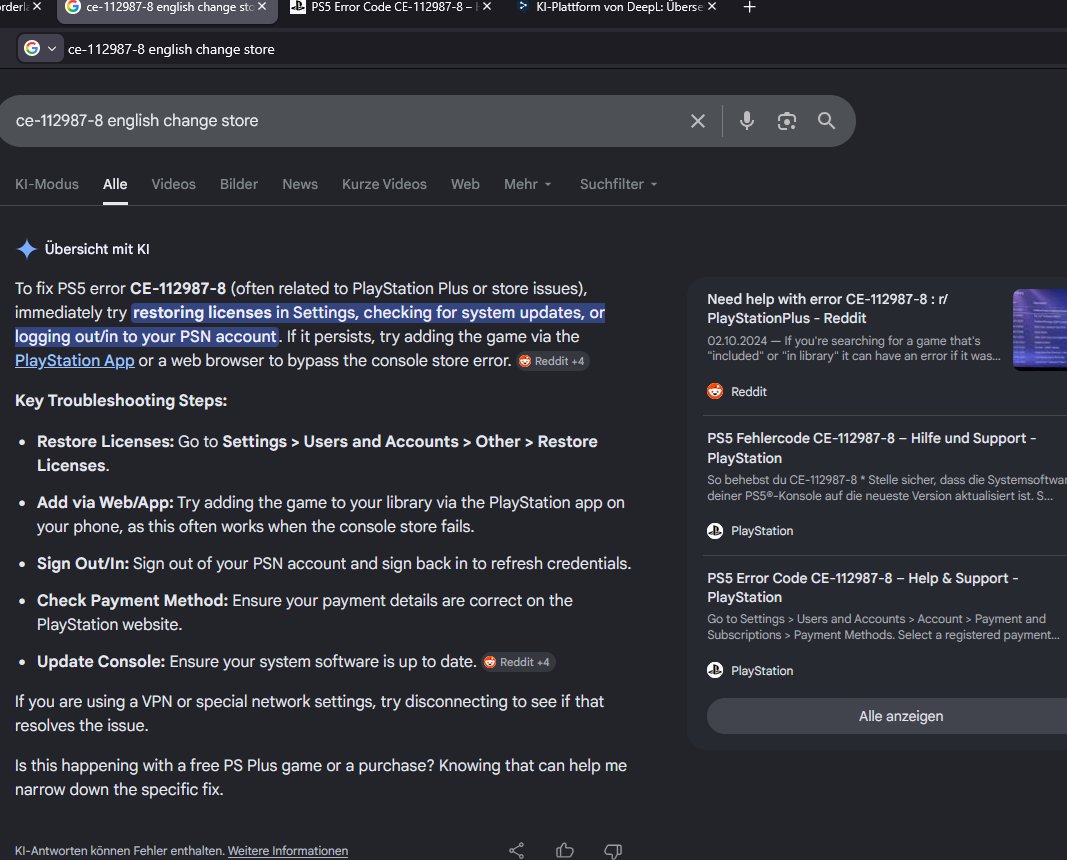This screenshot has width=1067, height=860.
Task: Click the Übersicht mit KI sparkle icon
Action: click(27, 249)
